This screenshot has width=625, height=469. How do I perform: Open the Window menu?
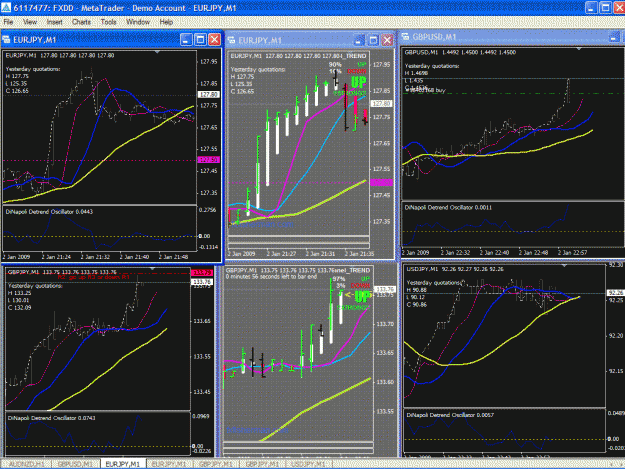pyautogui.click(x=138, y=22)
